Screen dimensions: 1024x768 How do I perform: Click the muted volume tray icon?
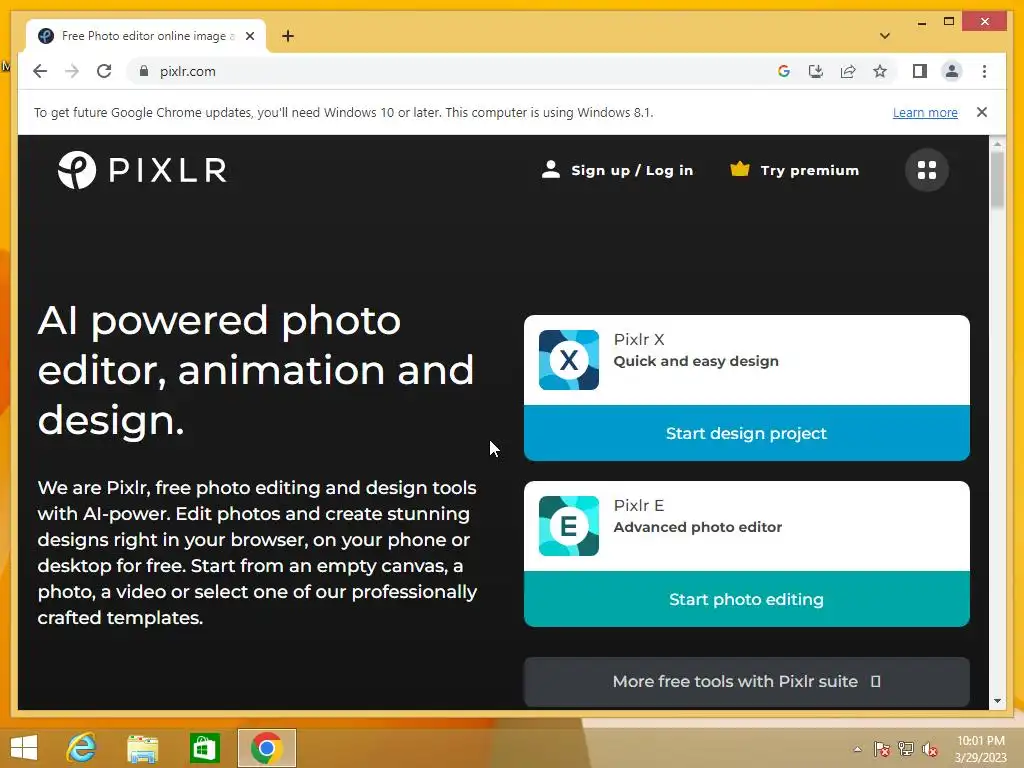[x=930, y=749]
